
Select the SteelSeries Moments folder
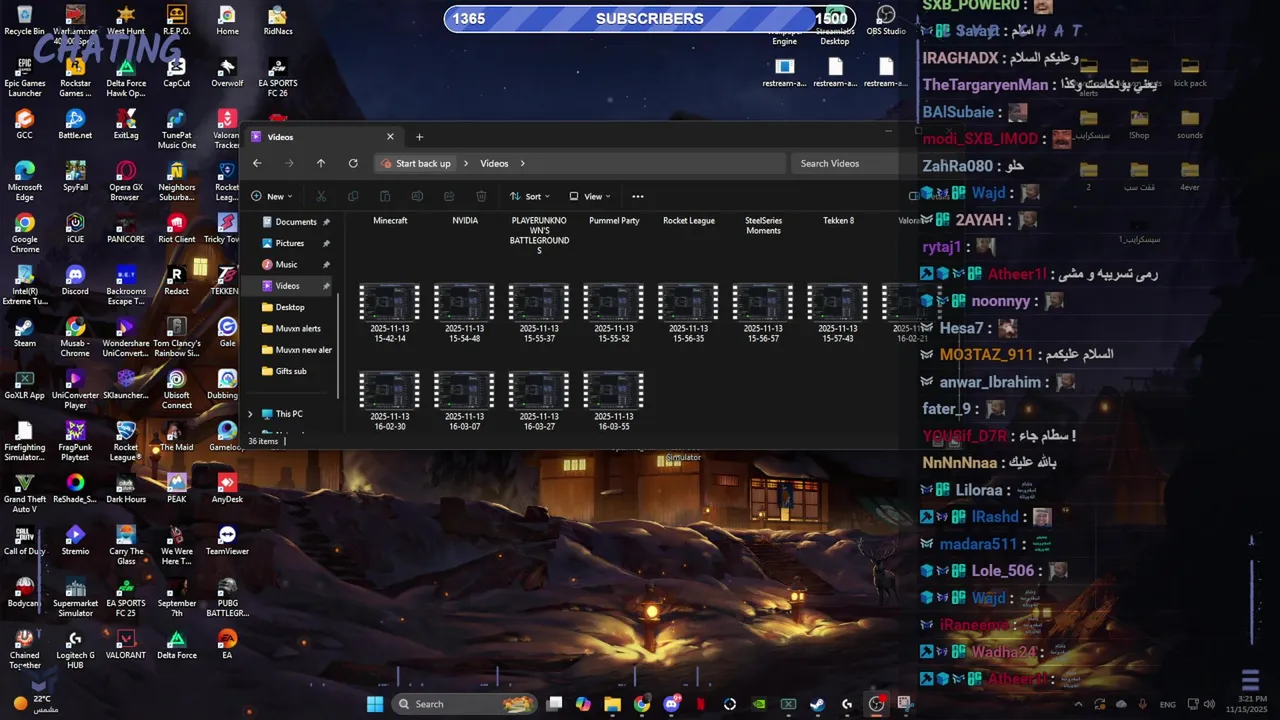[x=763, y=225]
